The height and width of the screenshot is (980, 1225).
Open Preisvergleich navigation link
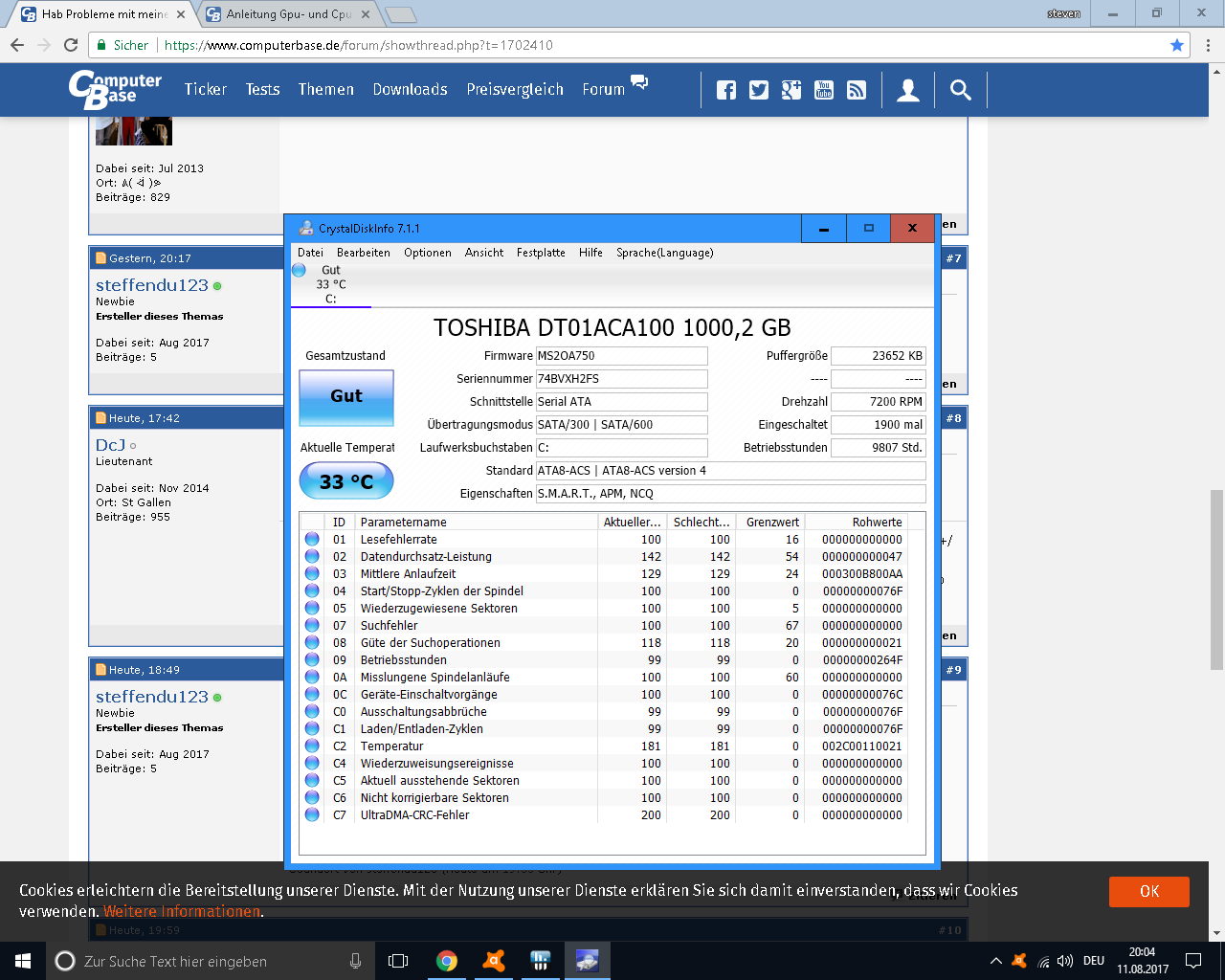[515, 89]
